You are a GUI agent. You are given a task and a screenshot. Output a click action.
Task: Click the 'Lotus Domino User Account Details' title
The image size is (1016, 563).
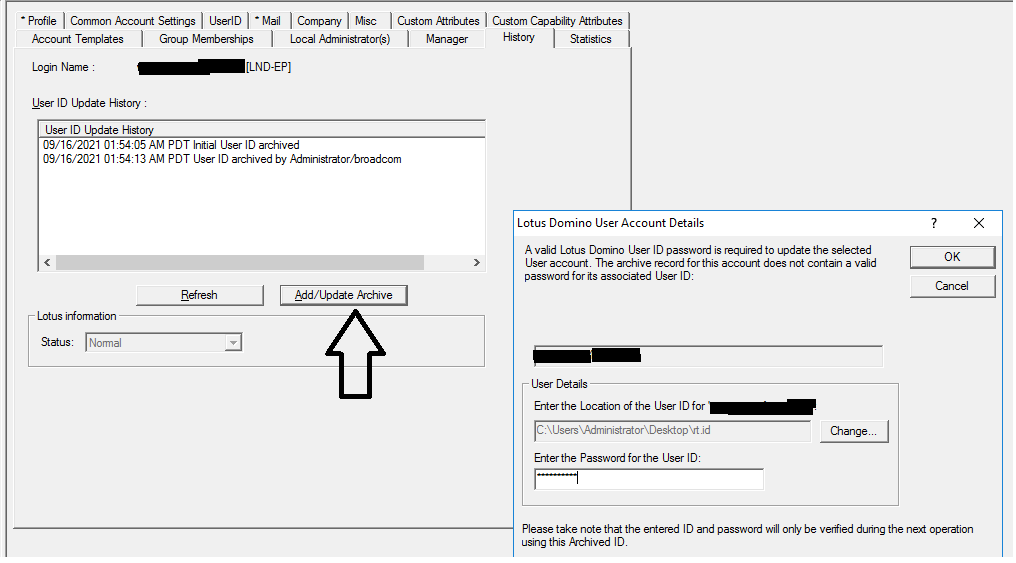click(610, 223)
